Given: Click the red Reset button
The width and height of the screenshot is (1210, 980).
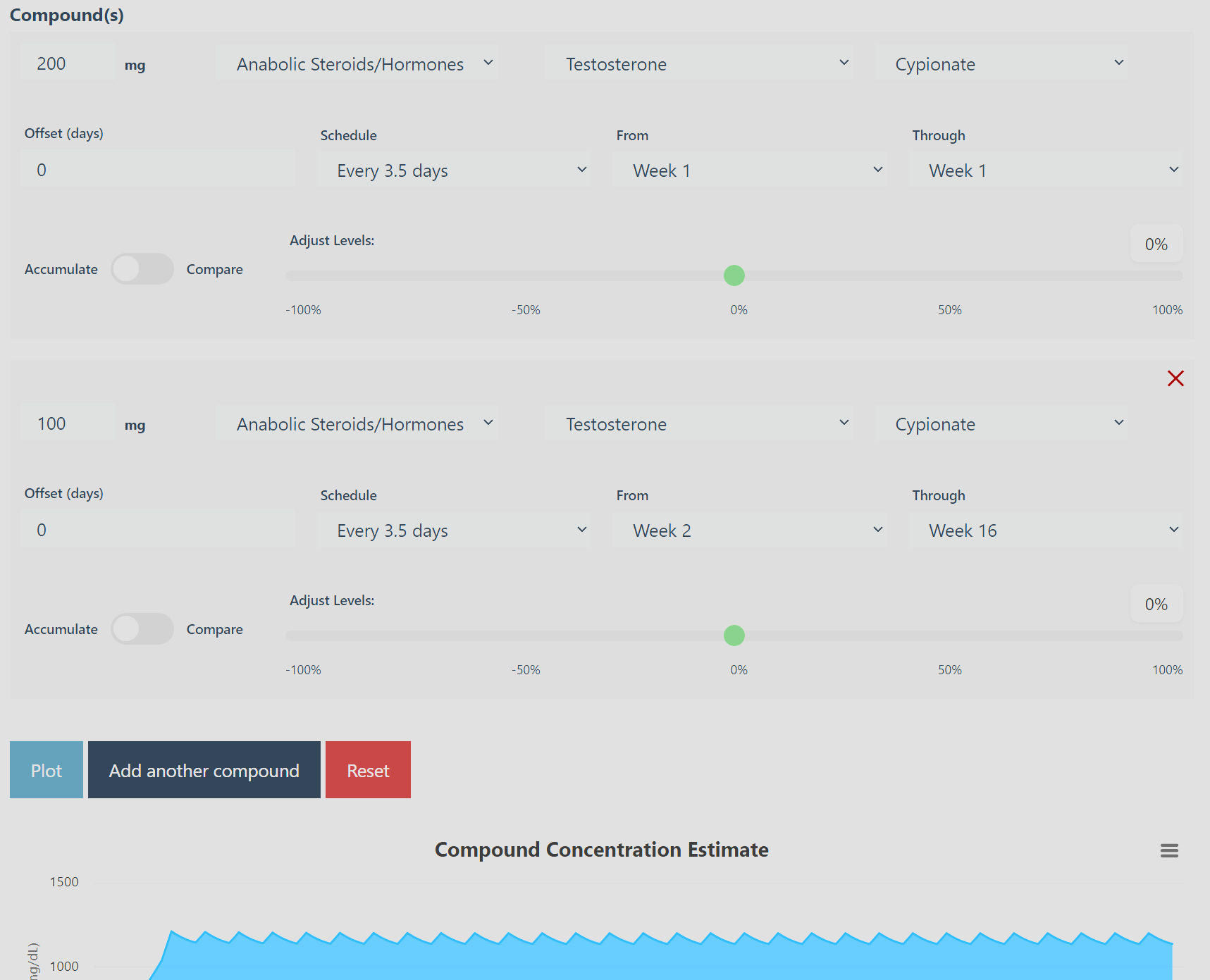Looking at the screenshot, I should pyautogui.click(x=368, y=770).
